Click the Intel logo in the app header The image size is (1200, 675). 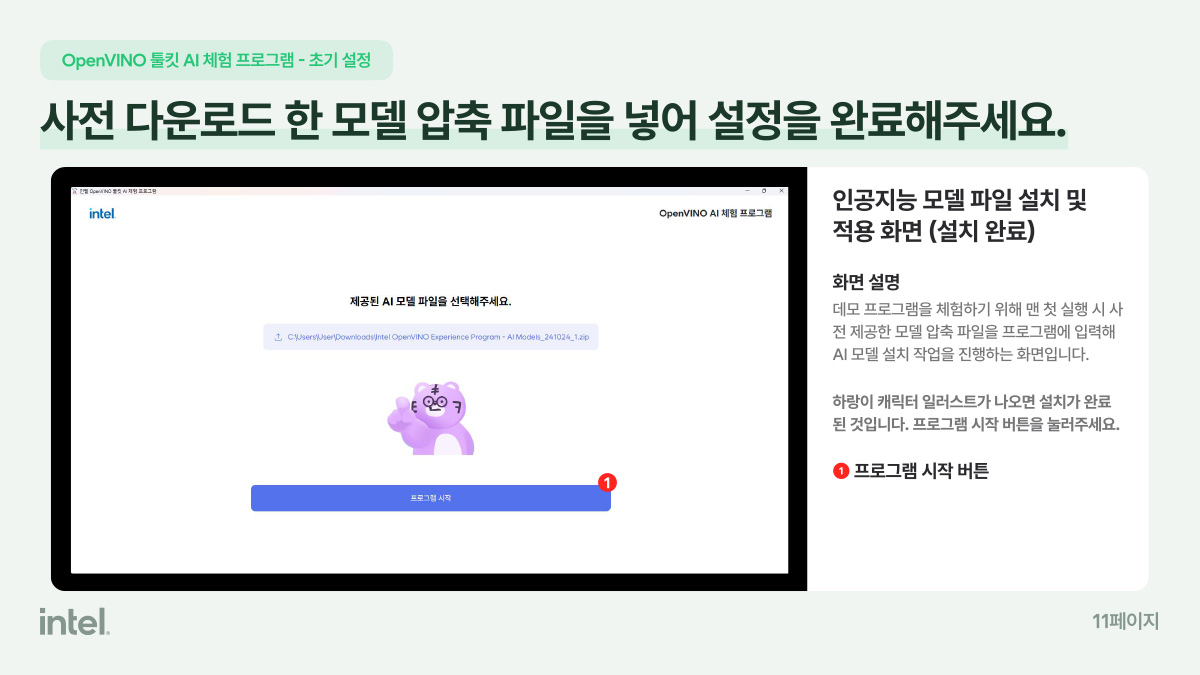pyautogui.click(x=102, y=213)
